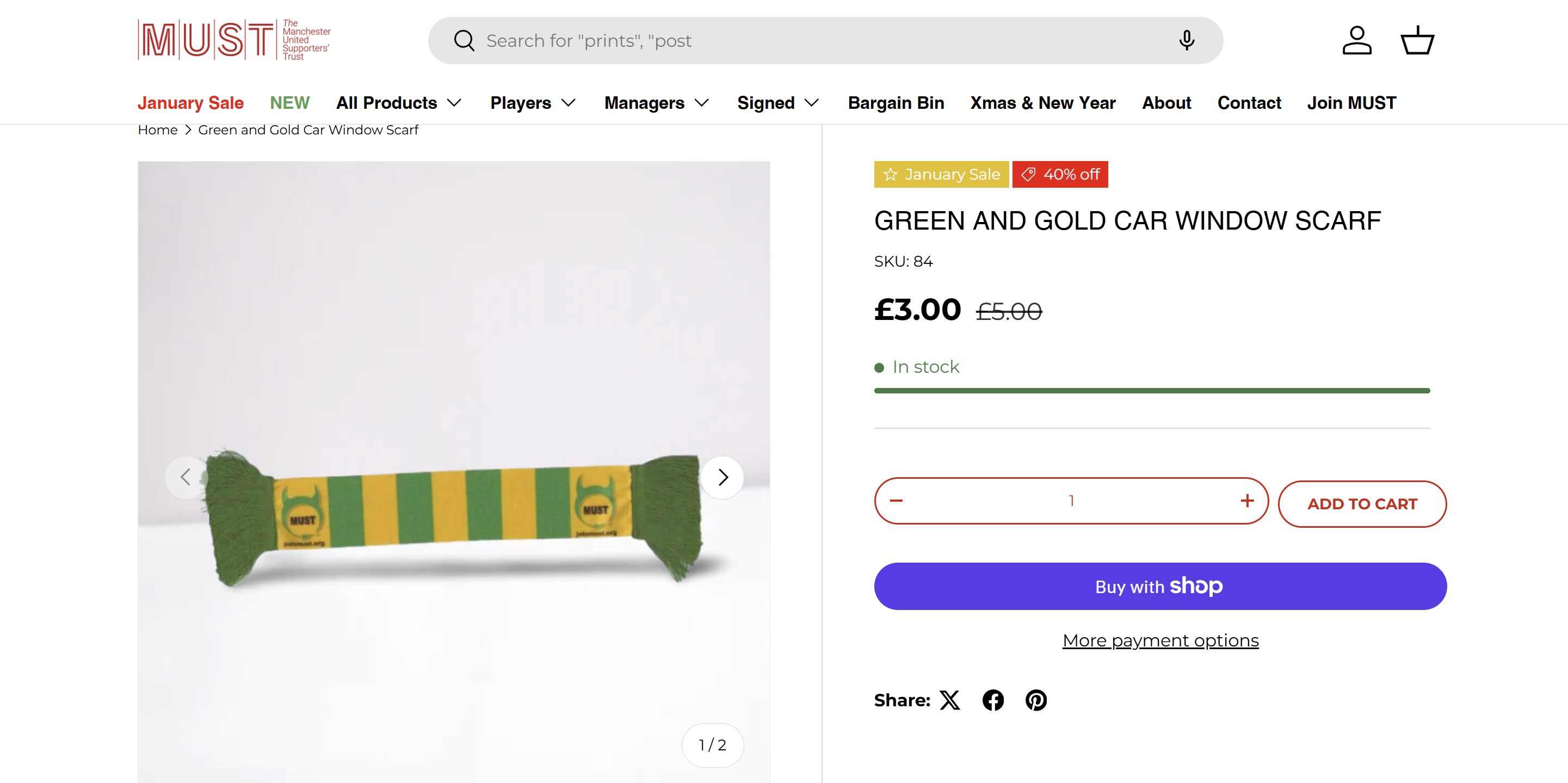Image resolution: width=1568 pixels, height=783 pixels.
Task: Open the shopping basket icon
Action: (x=1418, y=41)
